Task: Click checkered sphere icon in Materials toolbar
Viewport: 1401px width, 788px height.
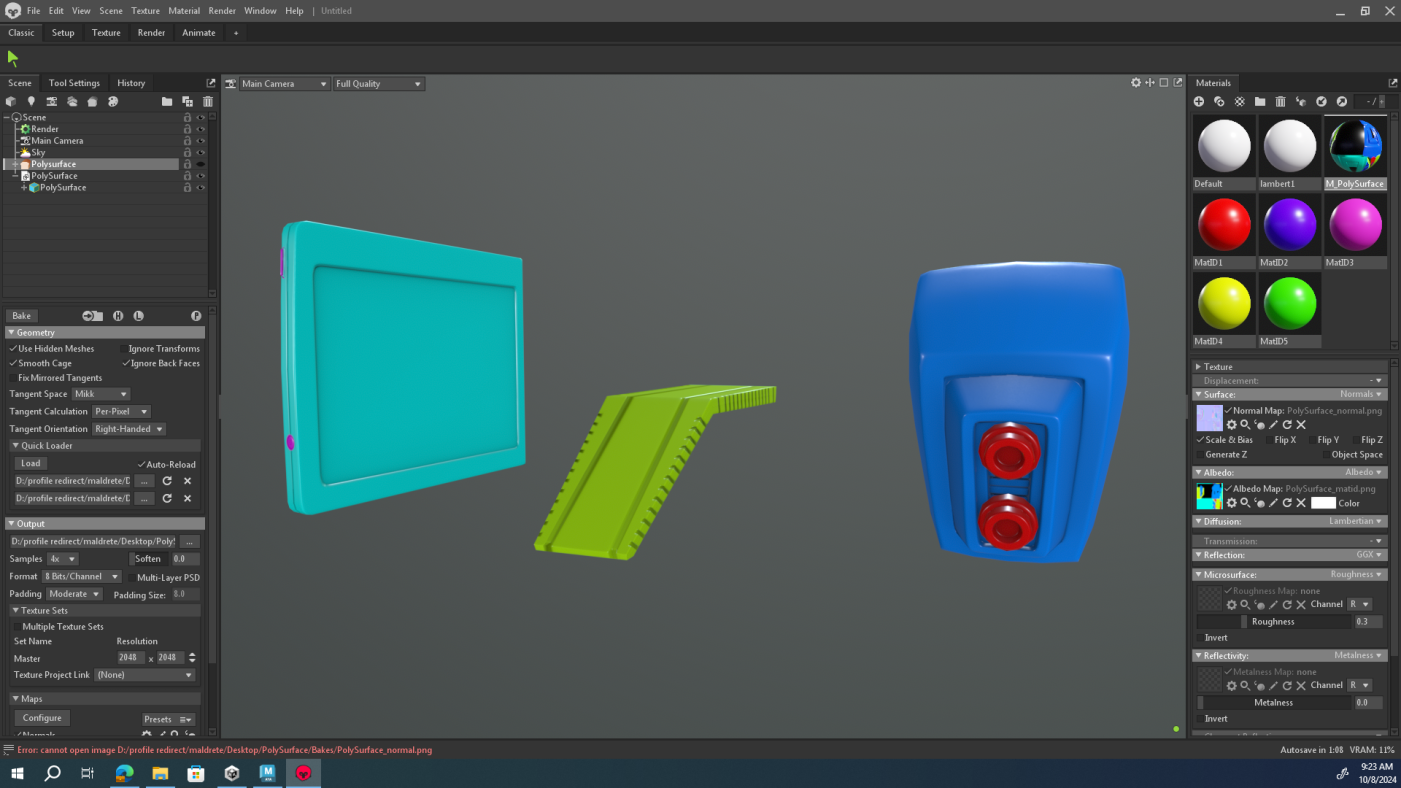Action: (x=1240, y=101)
